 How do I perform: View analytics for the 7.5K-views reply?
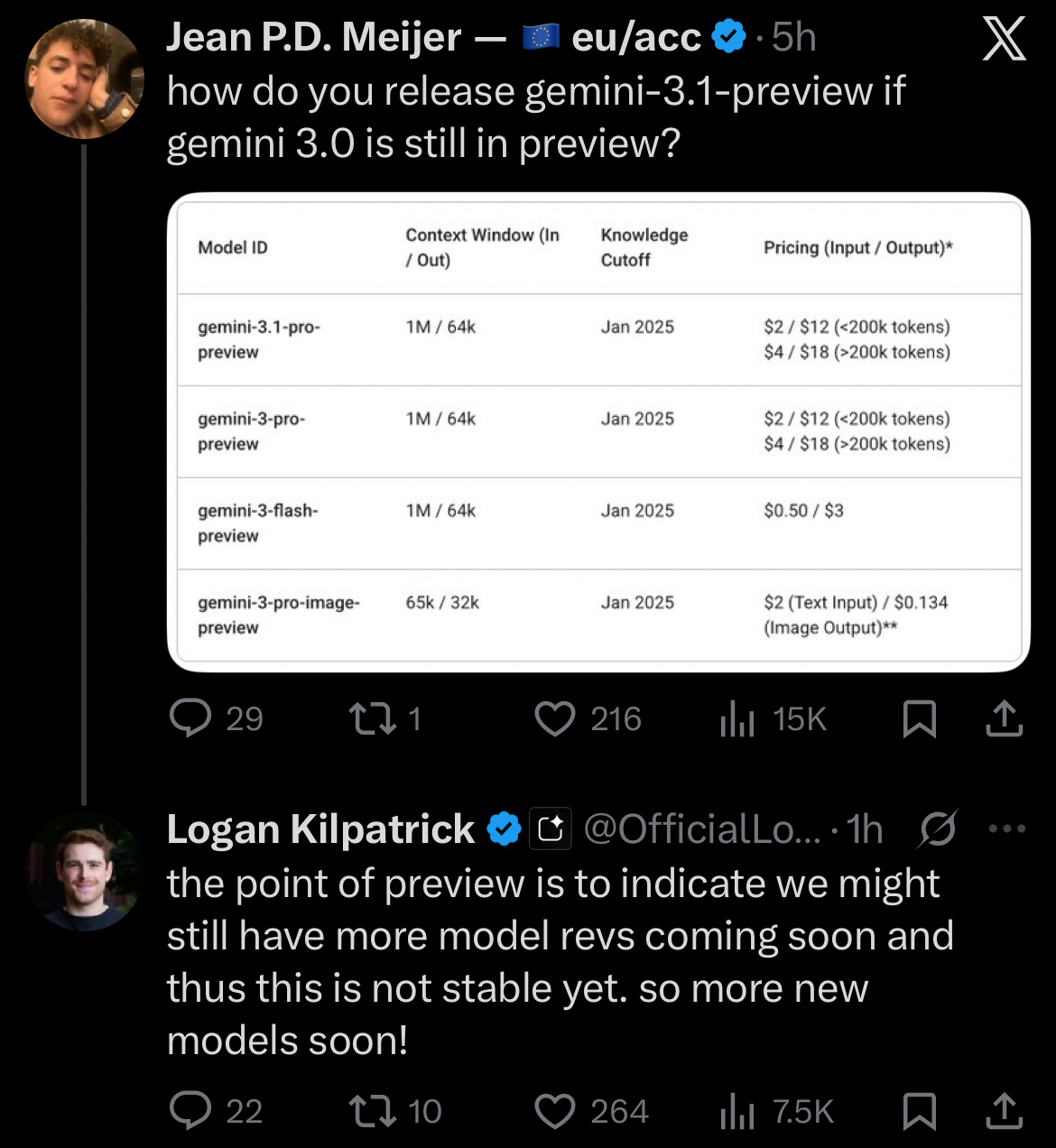tap(737, 1112)
